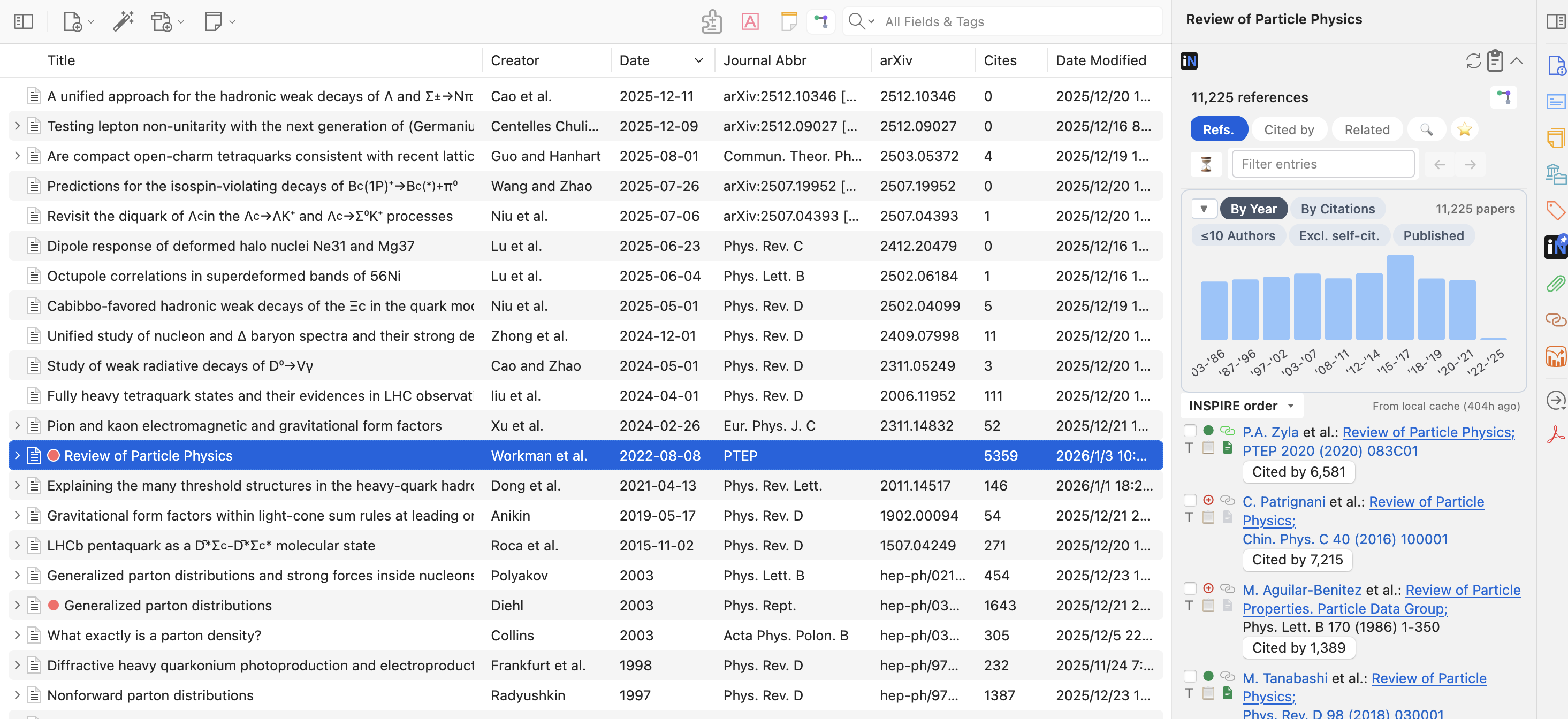The height and width of the screenshot is (719, 1568).
Task: Switch chart to By Citations
Action: point(1337,209)
